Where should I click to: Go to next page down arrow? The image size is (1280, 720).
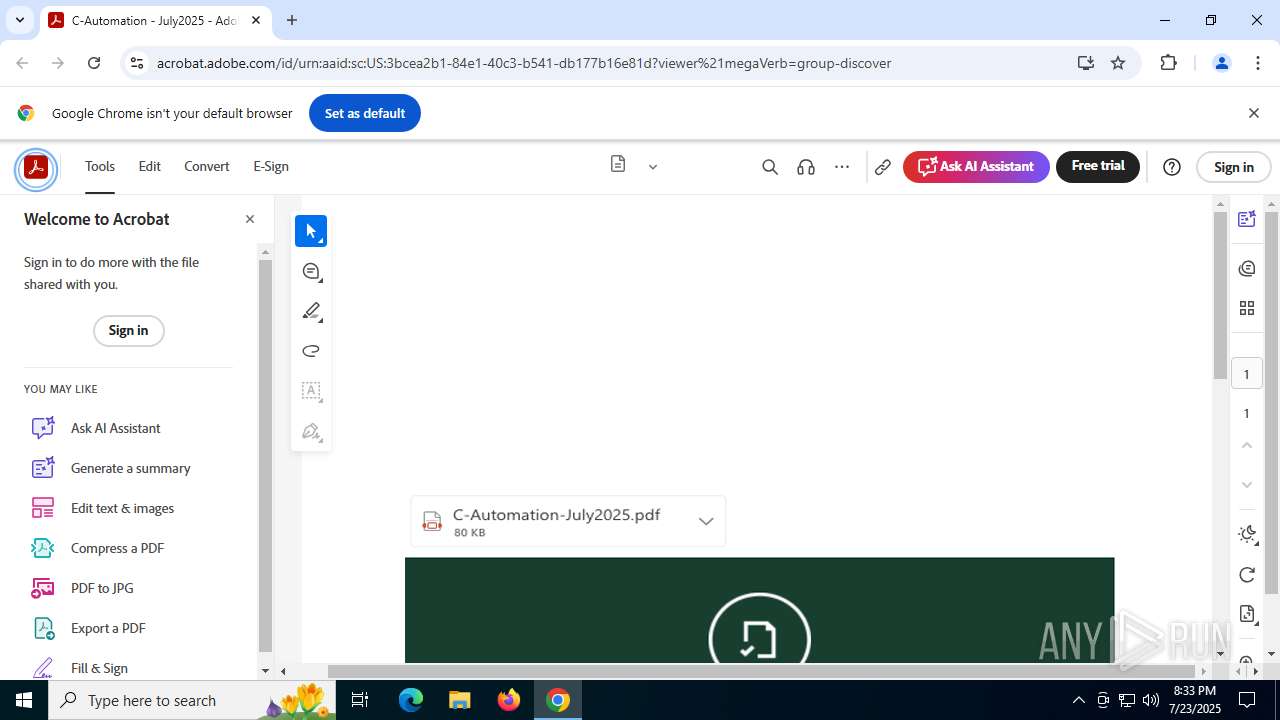(x=1246, y=484)
